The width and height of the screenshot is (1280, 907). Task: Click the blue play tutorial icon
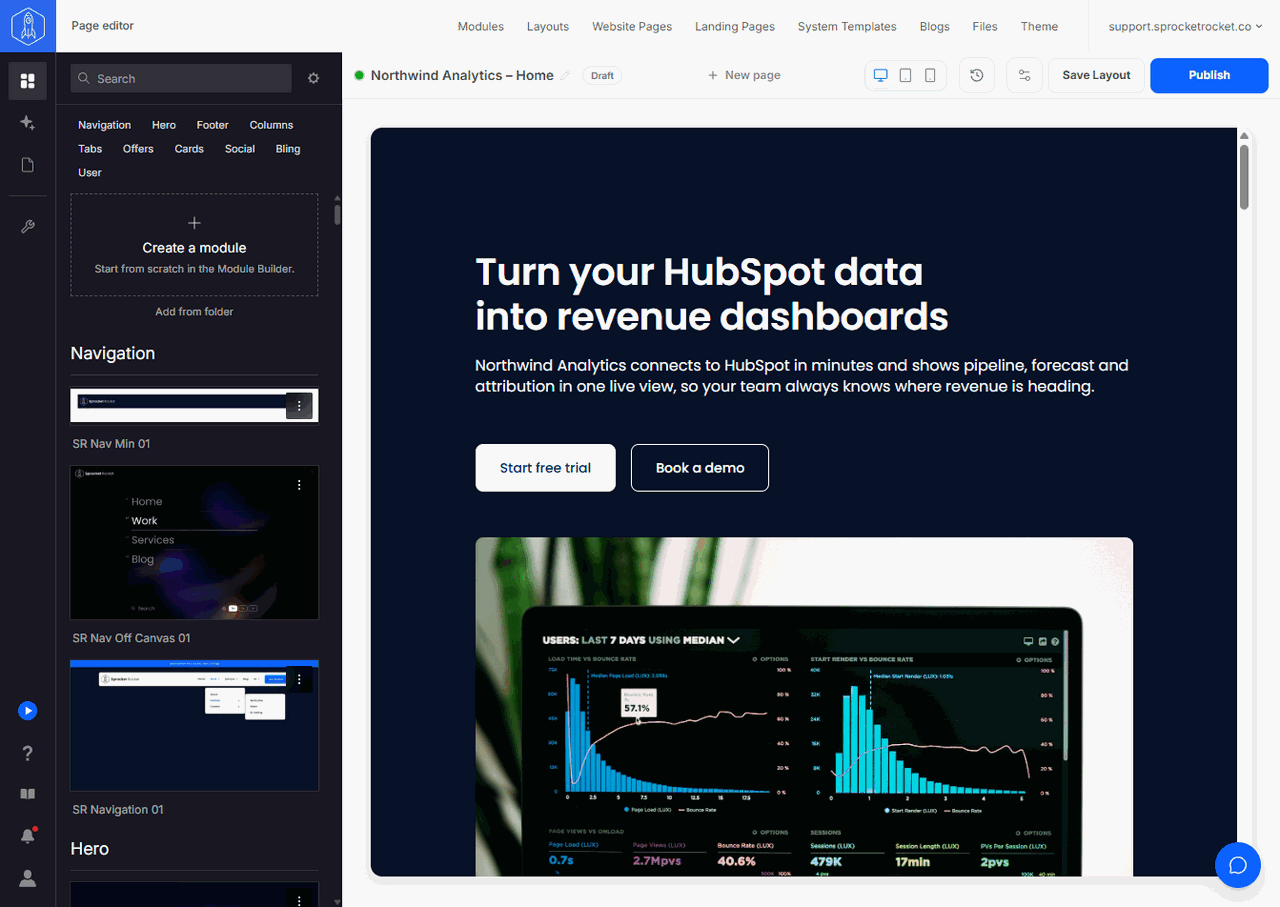coord(28,711)
